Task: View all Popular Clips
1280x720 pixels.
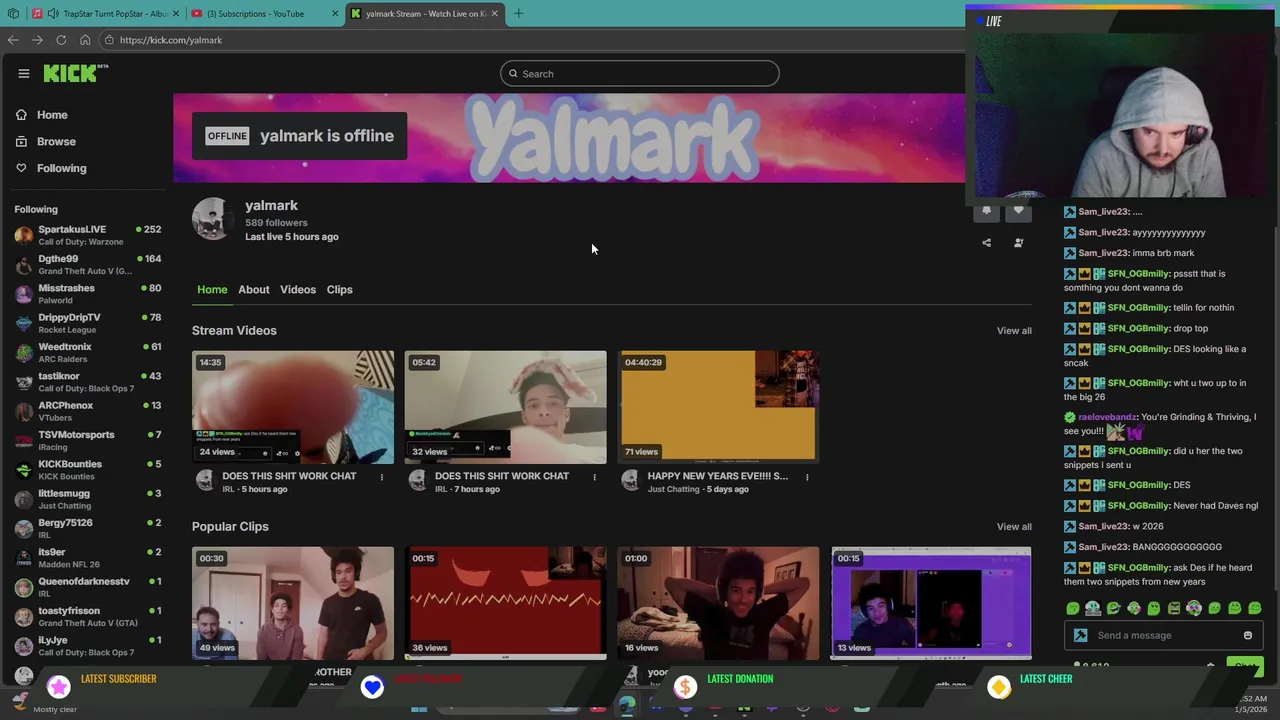Action: (x=1014, y=527)
